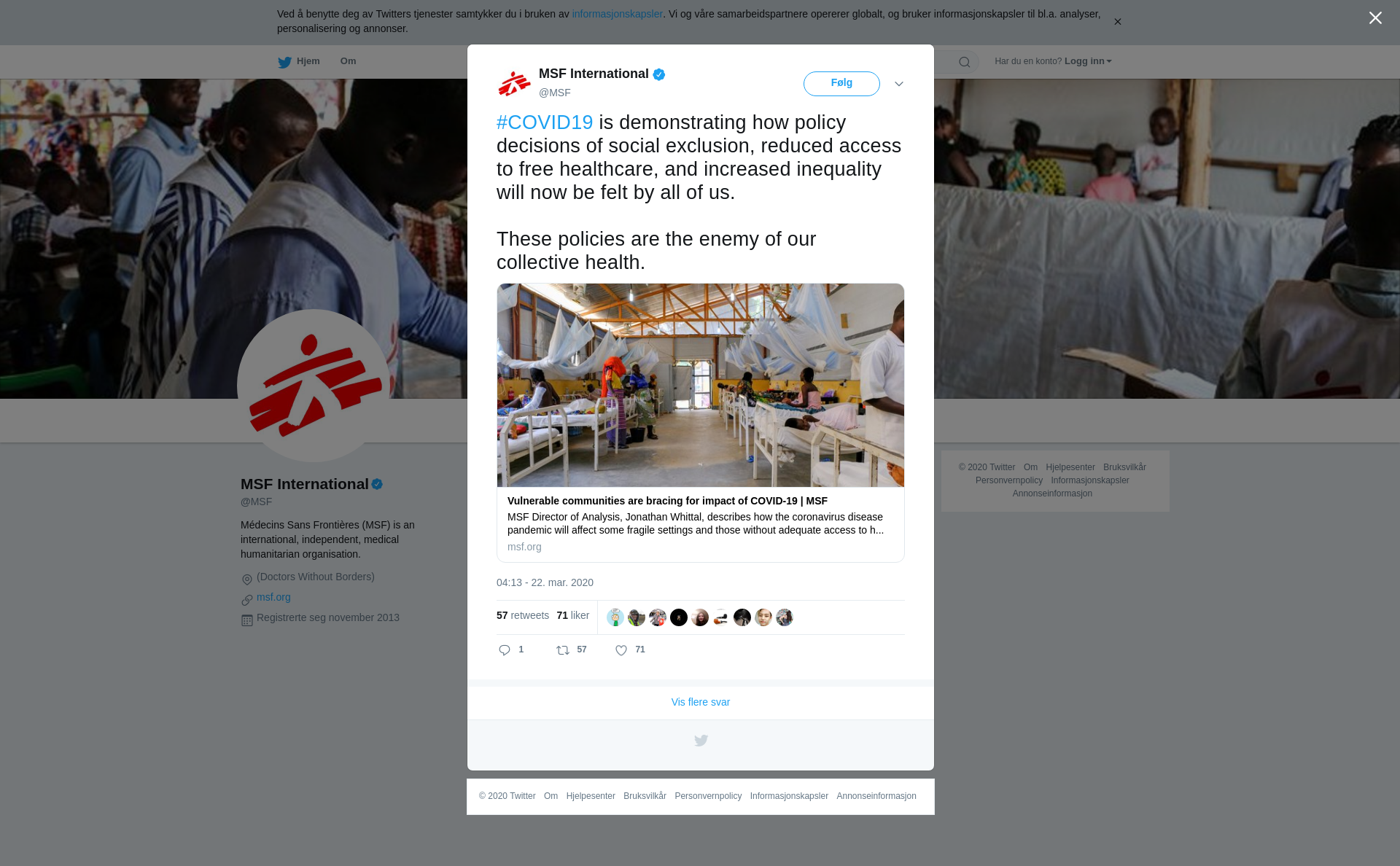Like the tweet via the heart icon
Image resolution: width=1400 pixels, height=866 pixels.
[x=621, y=650]
